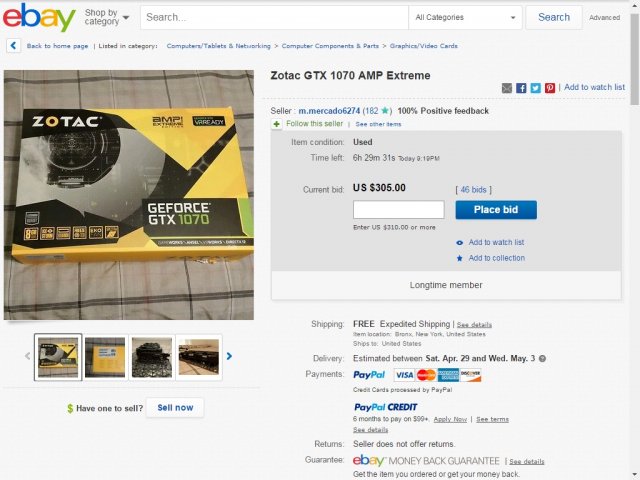Toggle star icon Add to collection
Image resolution: width=640 pixels, height=480 pixels.
click(x=460, y=258)
